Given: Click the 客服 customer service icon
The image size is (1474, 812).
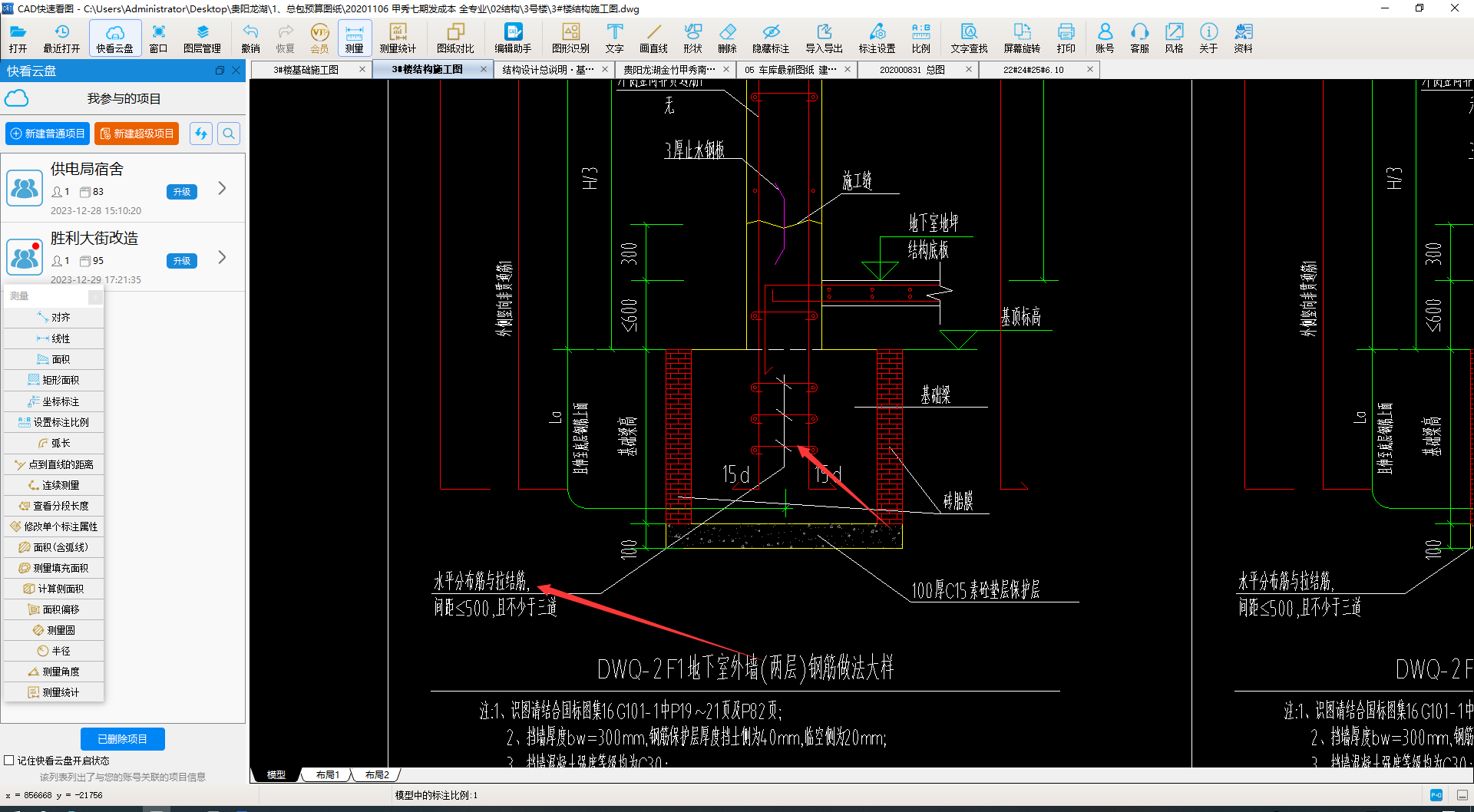Looking at the screenshot, I should coord(1139,38).
